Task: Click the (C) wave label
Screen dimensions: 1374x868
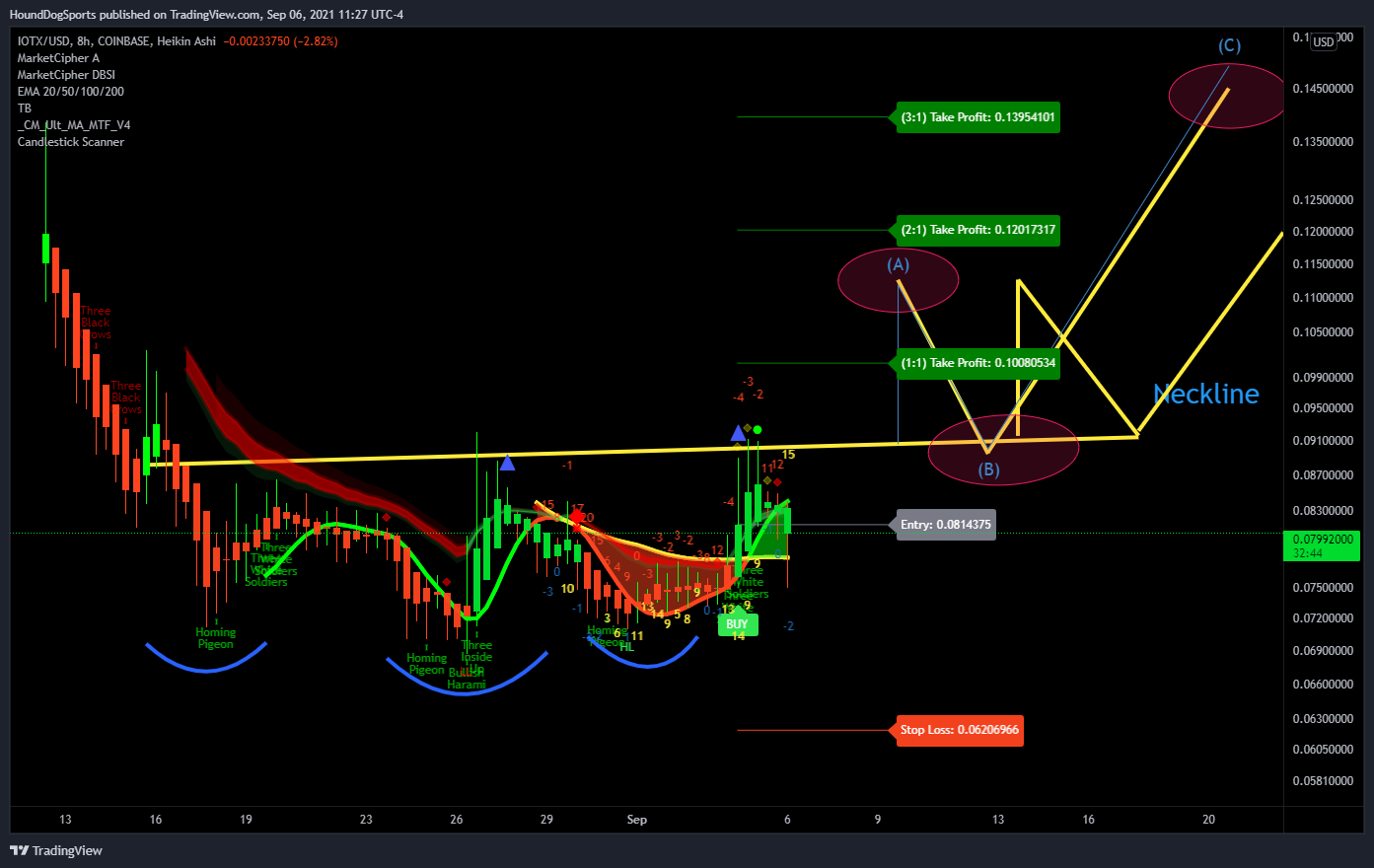Action: (x=1229, y=45)
